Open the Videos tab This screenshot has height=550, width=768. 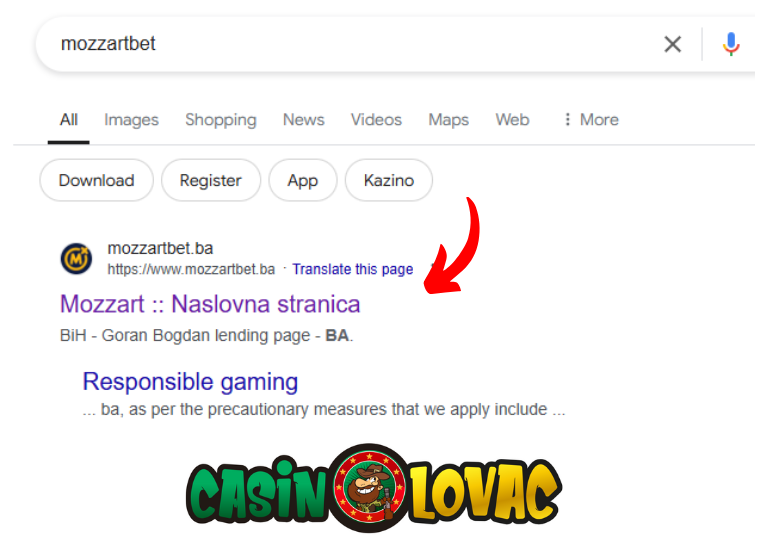tap(376, 120)
